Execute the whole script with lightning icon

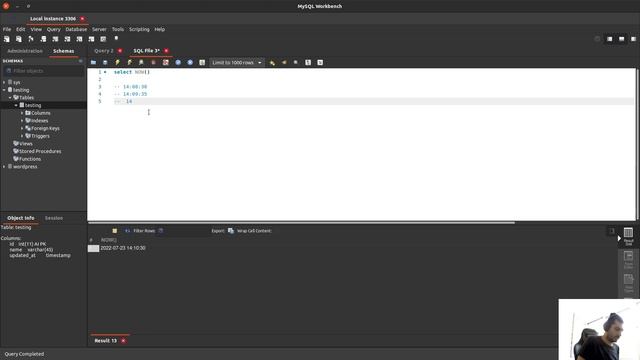tap(118, 62)
